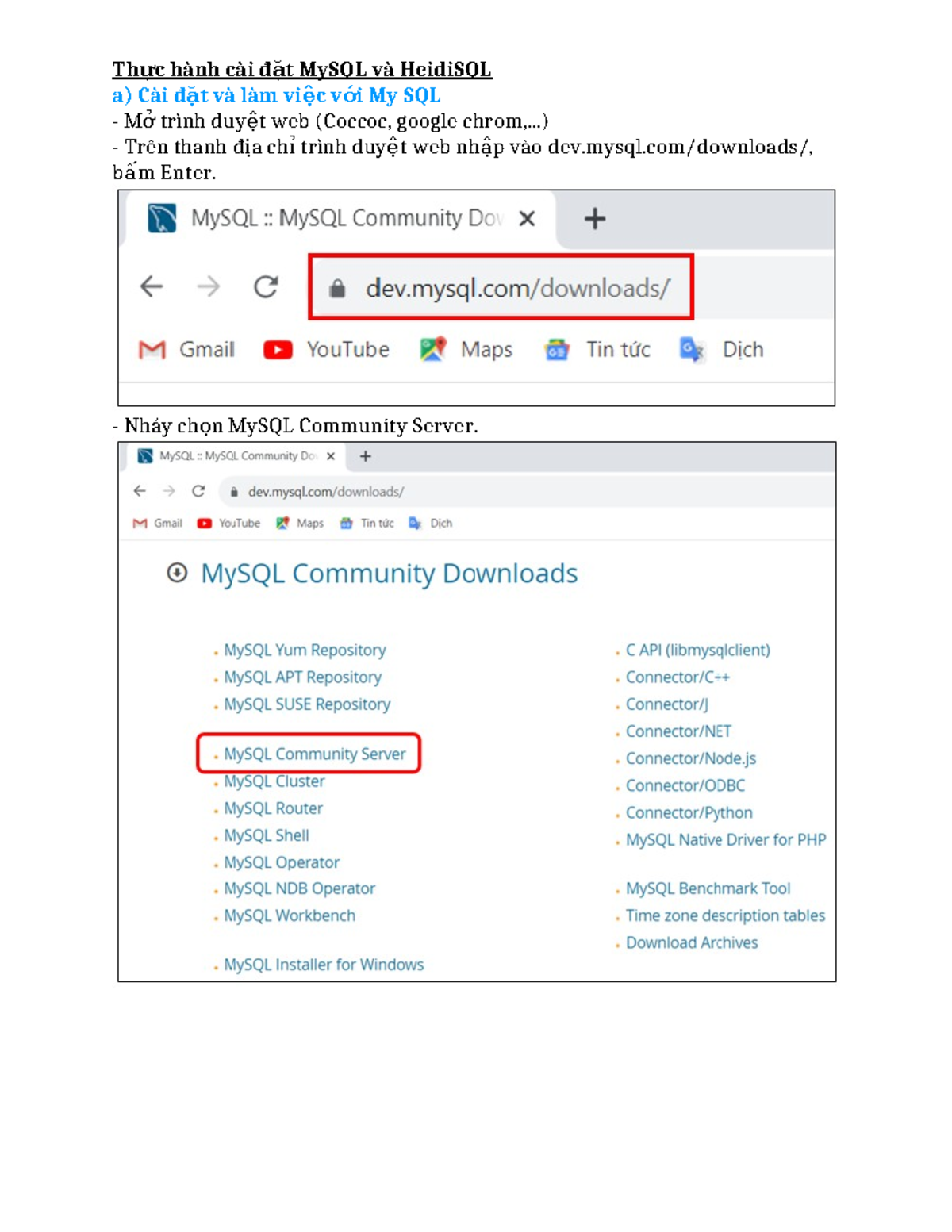Click the forward navigation arrow
The height and width of the screenshot is (1232, 952).
[209, 286]
